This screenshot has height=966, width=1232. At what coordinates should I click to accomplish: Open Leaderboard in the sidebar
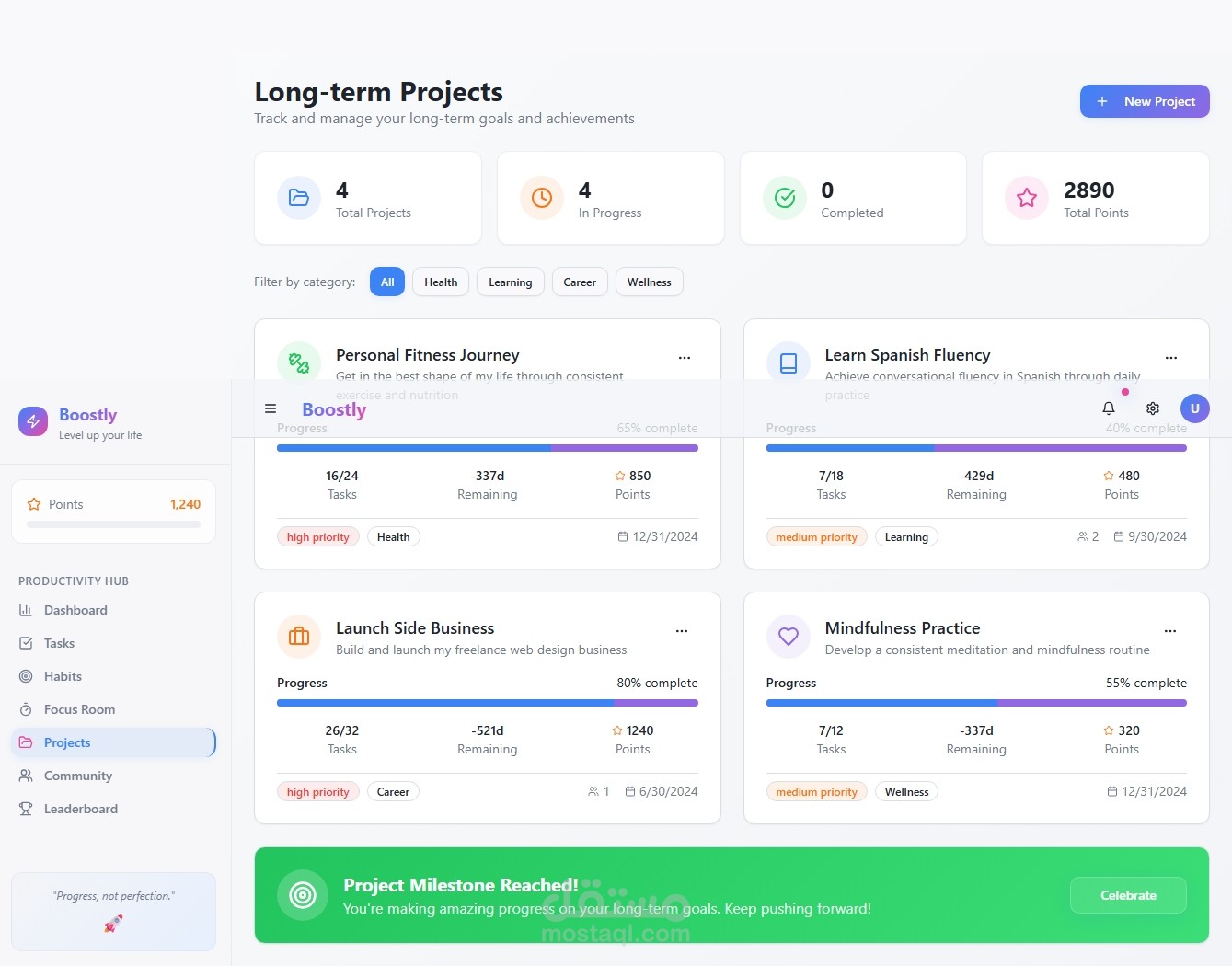pos(113,809)
